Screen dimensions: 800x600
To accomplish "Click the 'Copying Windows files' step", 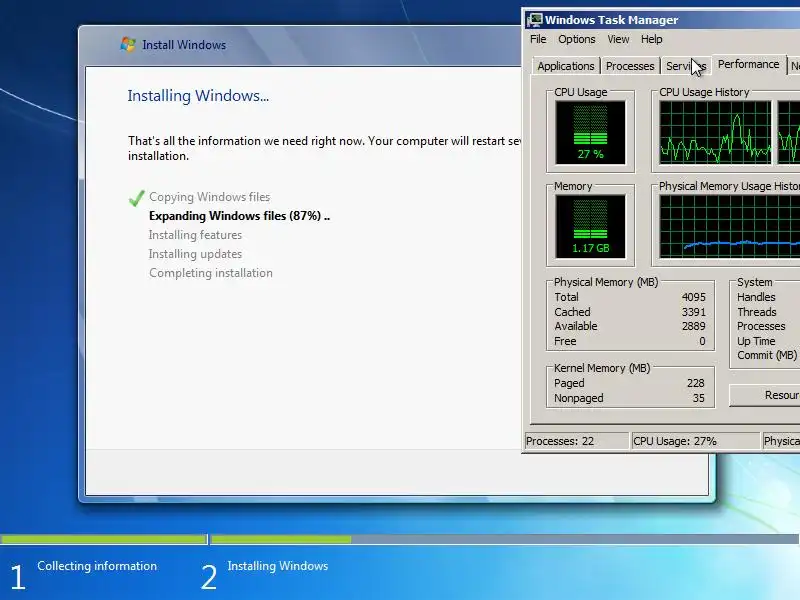I will click(210, 197).
